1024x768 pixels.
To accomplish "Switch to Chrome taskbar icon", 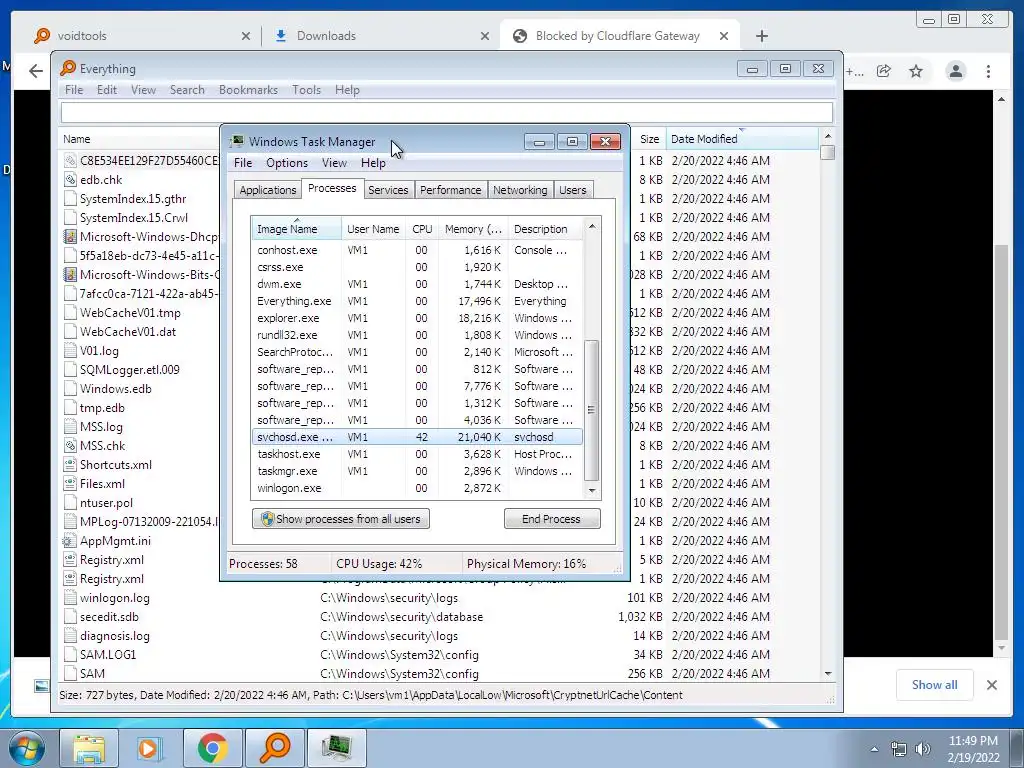I will coord(212,748).
